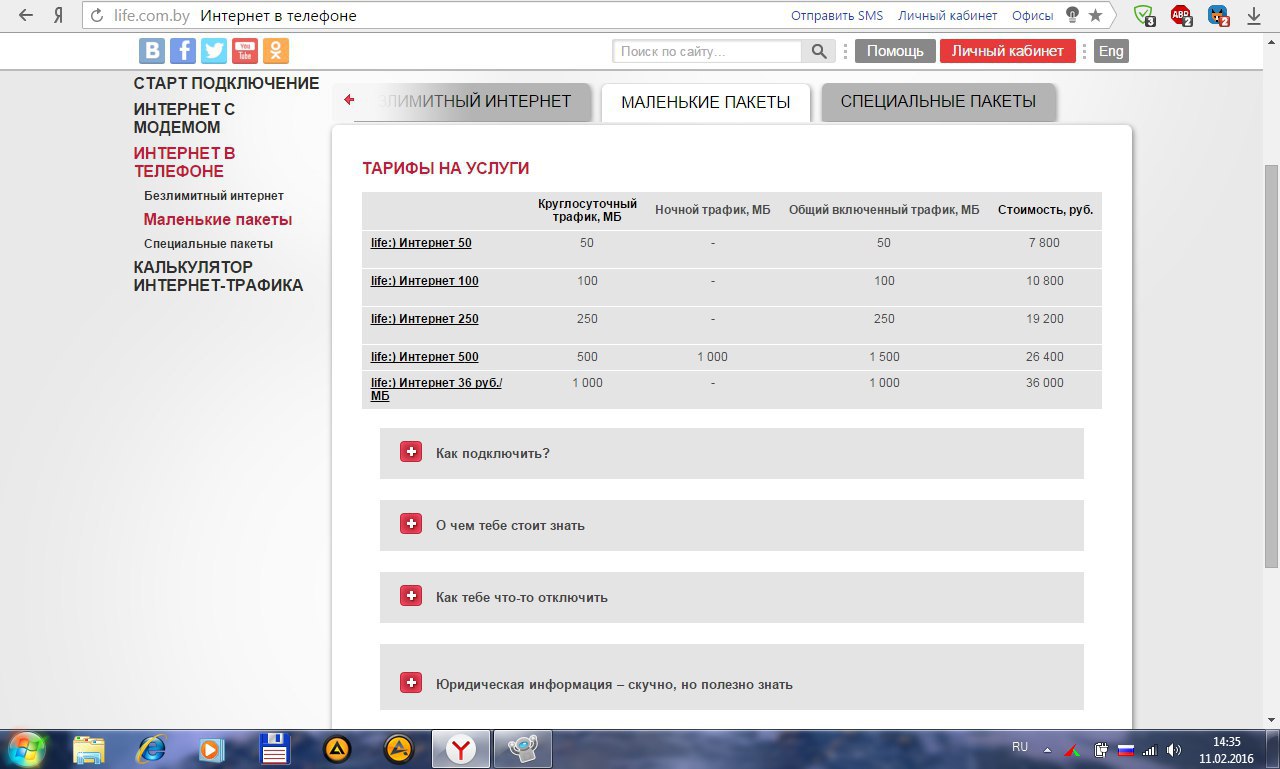The width and height of the screenshot is (1280, 769).
Task: Click the site search magnifier icon
Action: pos(819,50)
